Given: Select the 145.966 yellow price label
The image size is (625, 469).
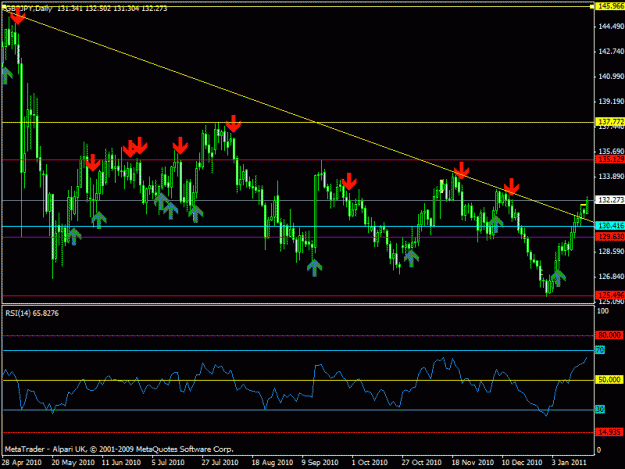Looking at the screenshot, I should coord(610,6).
